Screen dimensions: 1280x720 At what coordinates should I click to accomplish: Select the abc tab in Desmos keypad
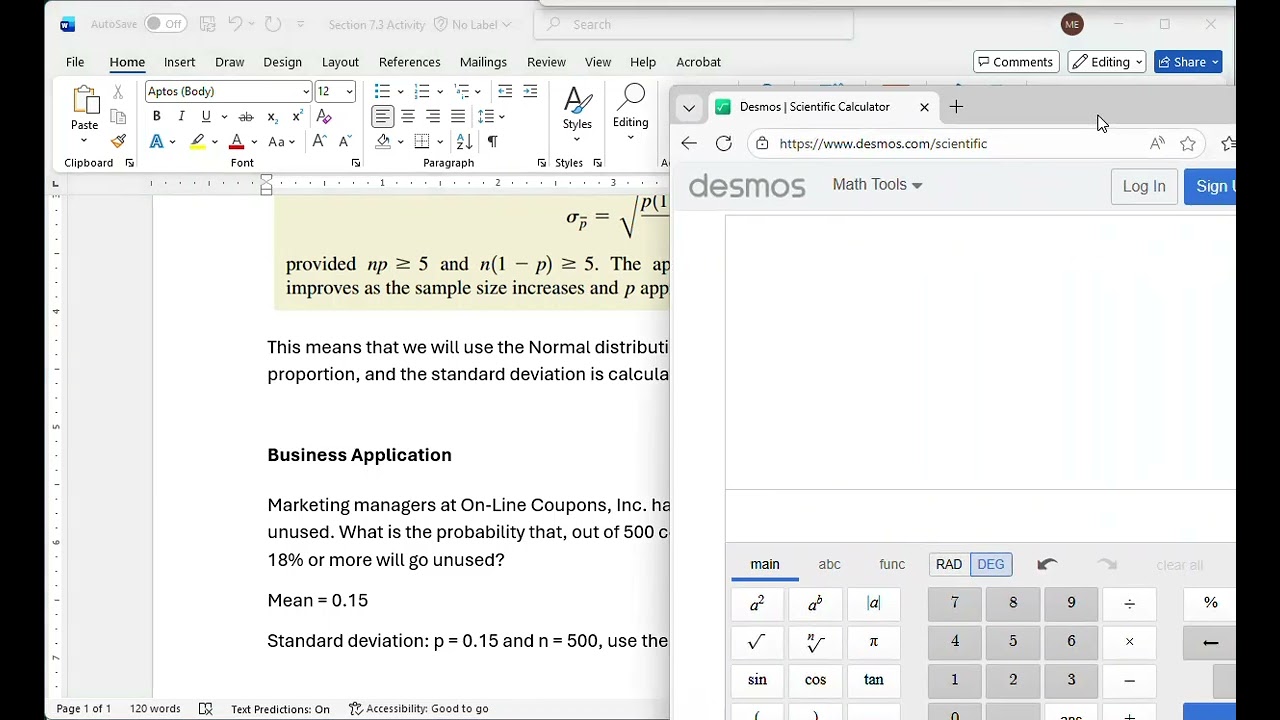[x=829, y=564]
